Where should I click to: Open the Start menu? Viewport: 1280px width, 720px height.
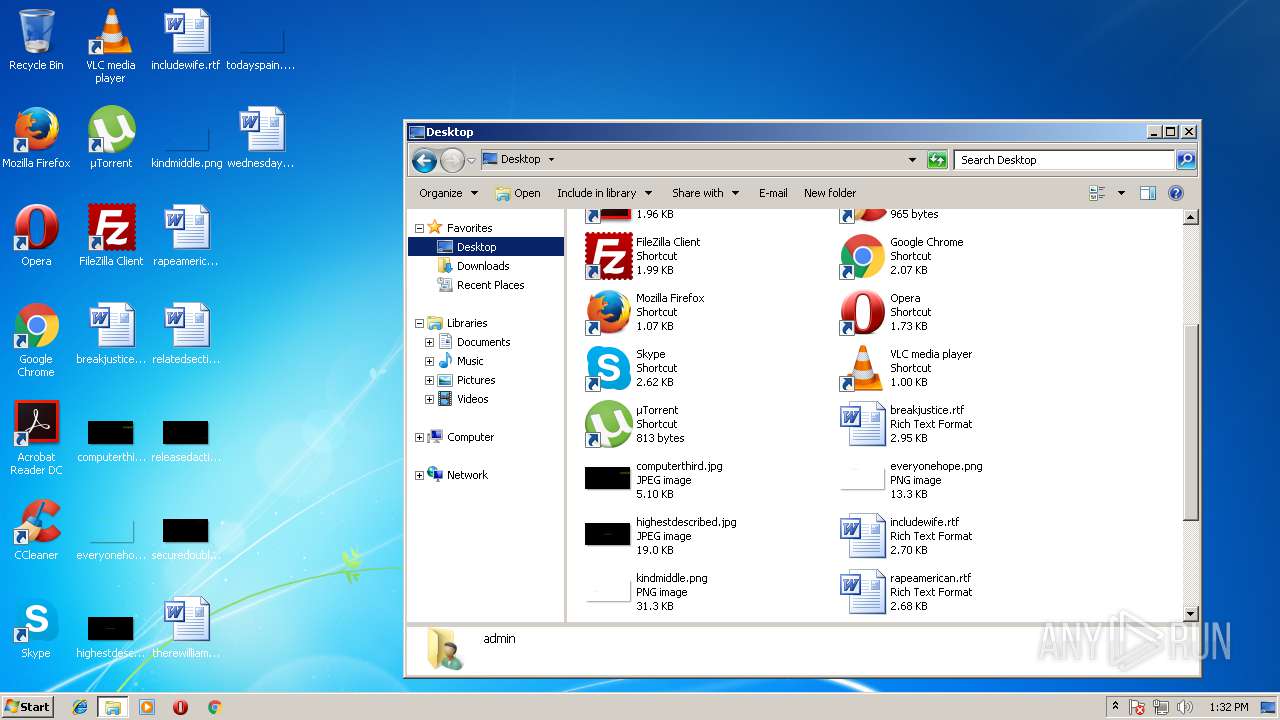point(27,706)
